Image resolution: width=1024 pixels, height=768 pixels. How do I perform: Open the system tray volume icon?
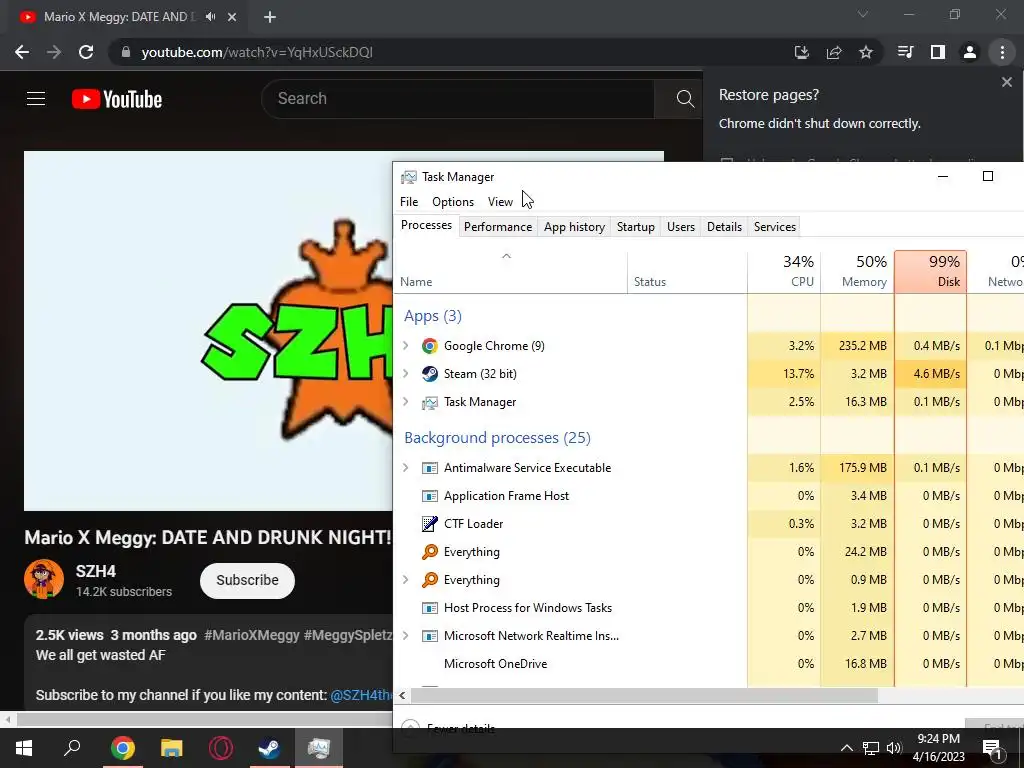pos(894,748)
